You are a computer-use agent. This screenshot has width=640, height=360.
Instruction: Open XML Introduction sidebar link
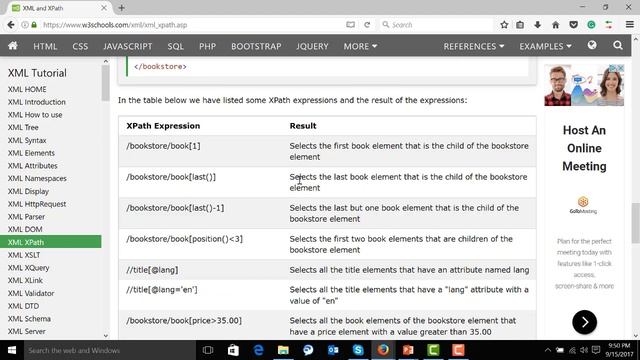point(36,102)
